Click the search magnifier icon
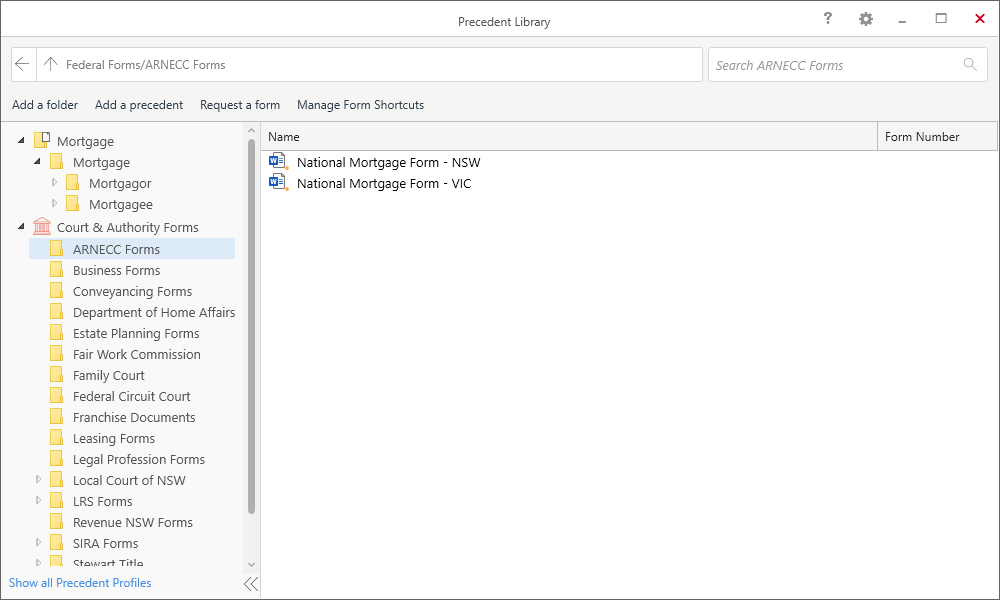Image resolution: width=1000 pixels, height=600 pixels. click(970, 64)
